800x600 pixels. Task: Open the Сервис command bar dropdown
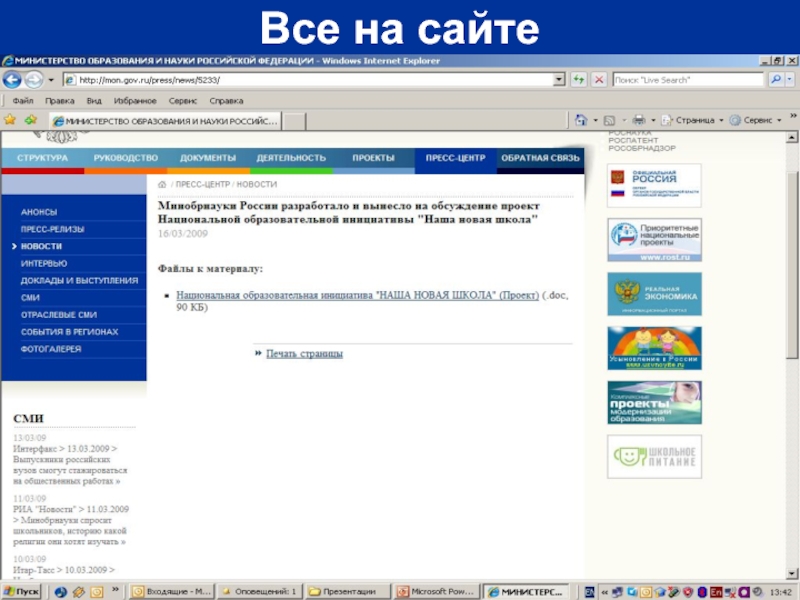[x=756, y=120]
